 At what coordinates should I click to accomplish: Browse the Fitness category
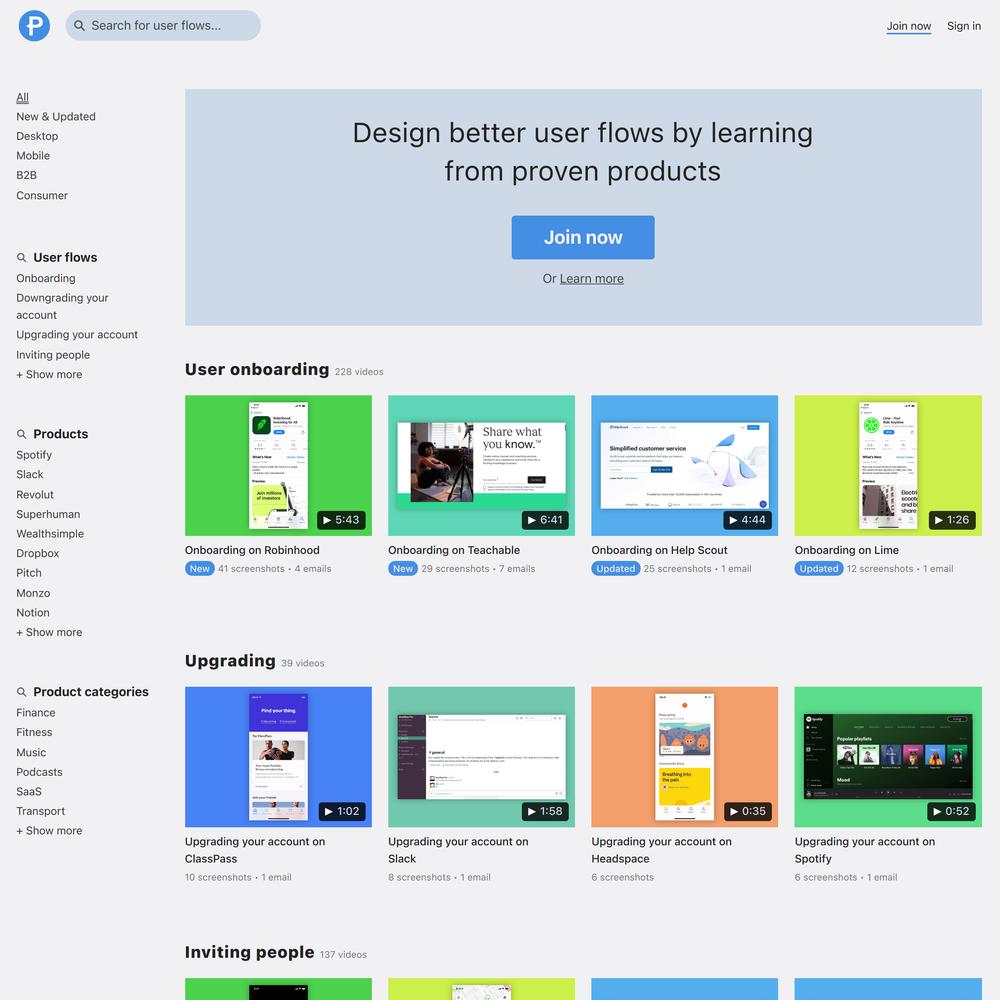34,733
